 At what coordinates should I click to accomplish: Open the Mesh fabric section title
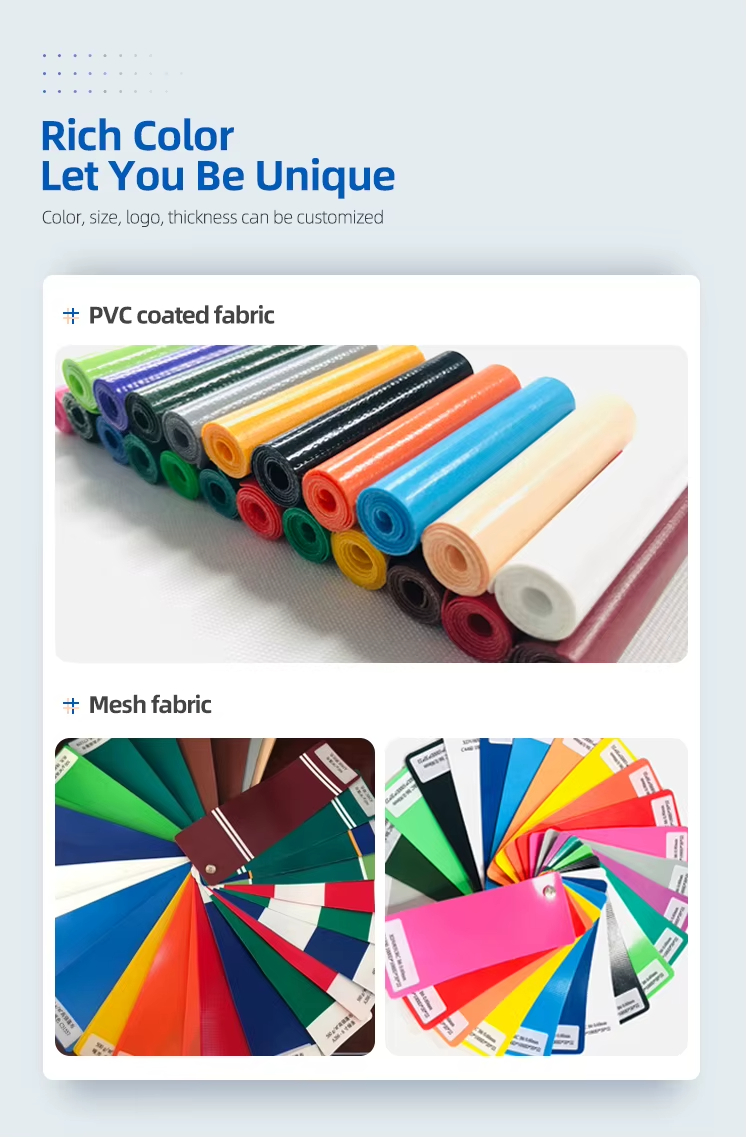point(150,705)
